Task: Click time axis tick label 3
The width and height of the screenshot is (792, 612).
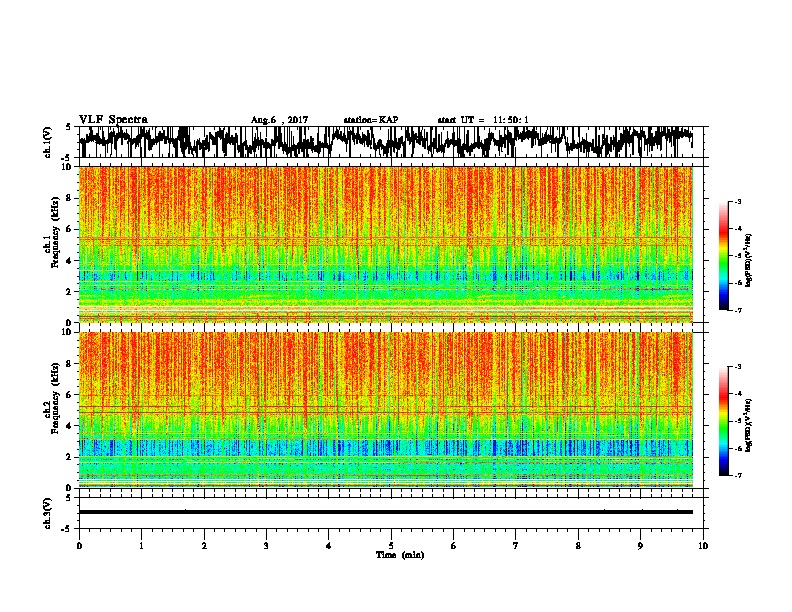Action: coord(266,546)
